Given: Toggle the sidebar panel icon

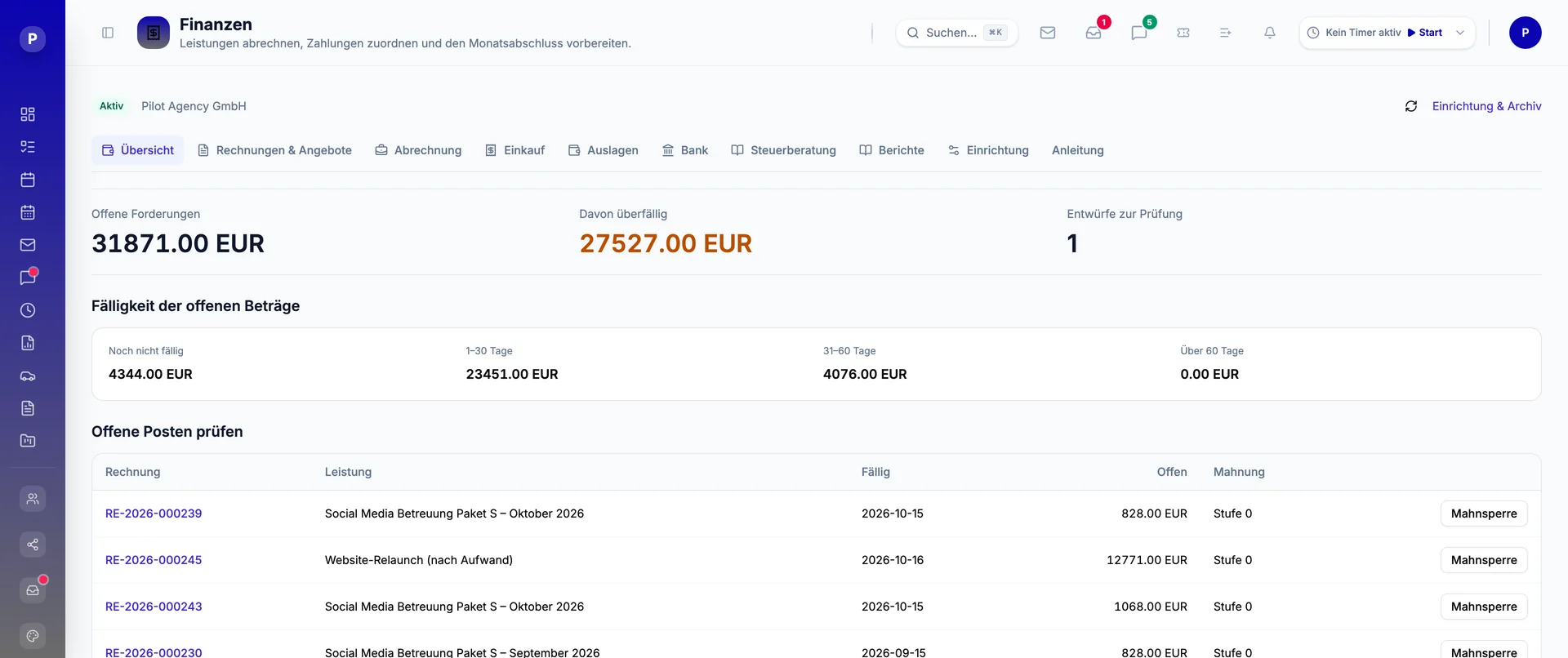Looking at the screenshot, I should click(x=108, y=33).
